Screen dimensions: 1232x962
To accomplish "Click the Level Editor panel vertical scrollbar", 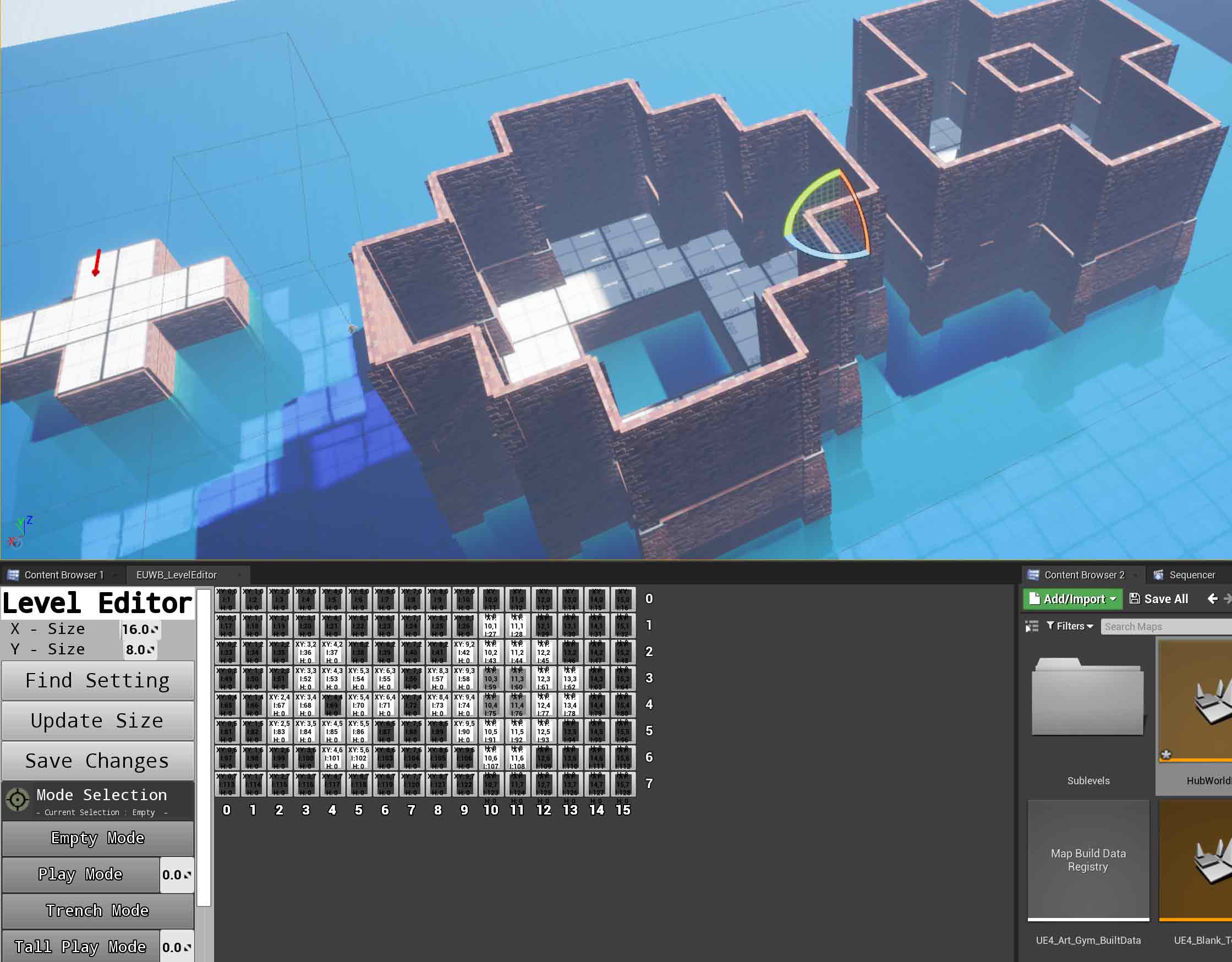I will 204,747.
